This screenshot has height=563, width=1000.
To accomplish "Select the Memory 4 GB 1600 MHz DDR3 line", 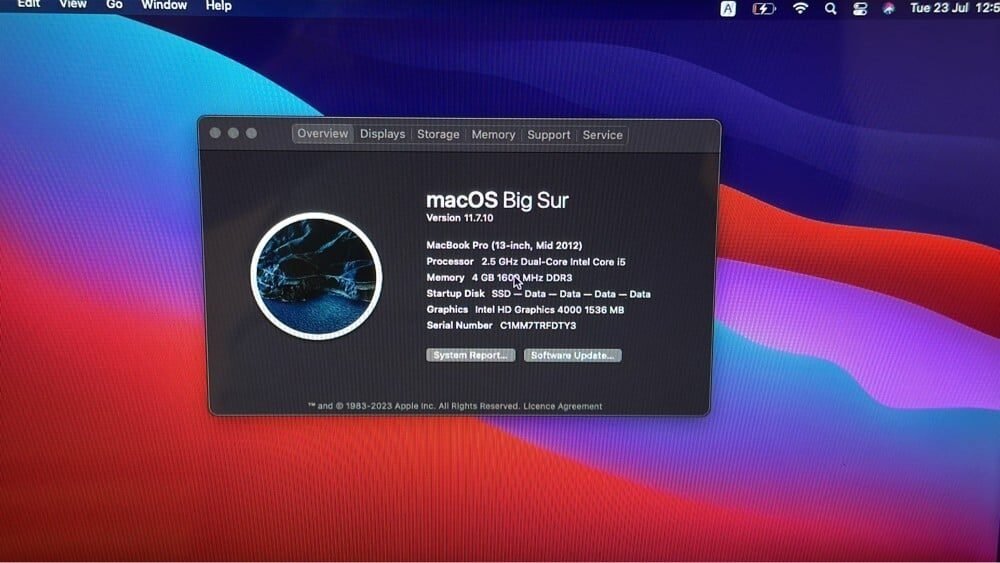I will (499, 277).
